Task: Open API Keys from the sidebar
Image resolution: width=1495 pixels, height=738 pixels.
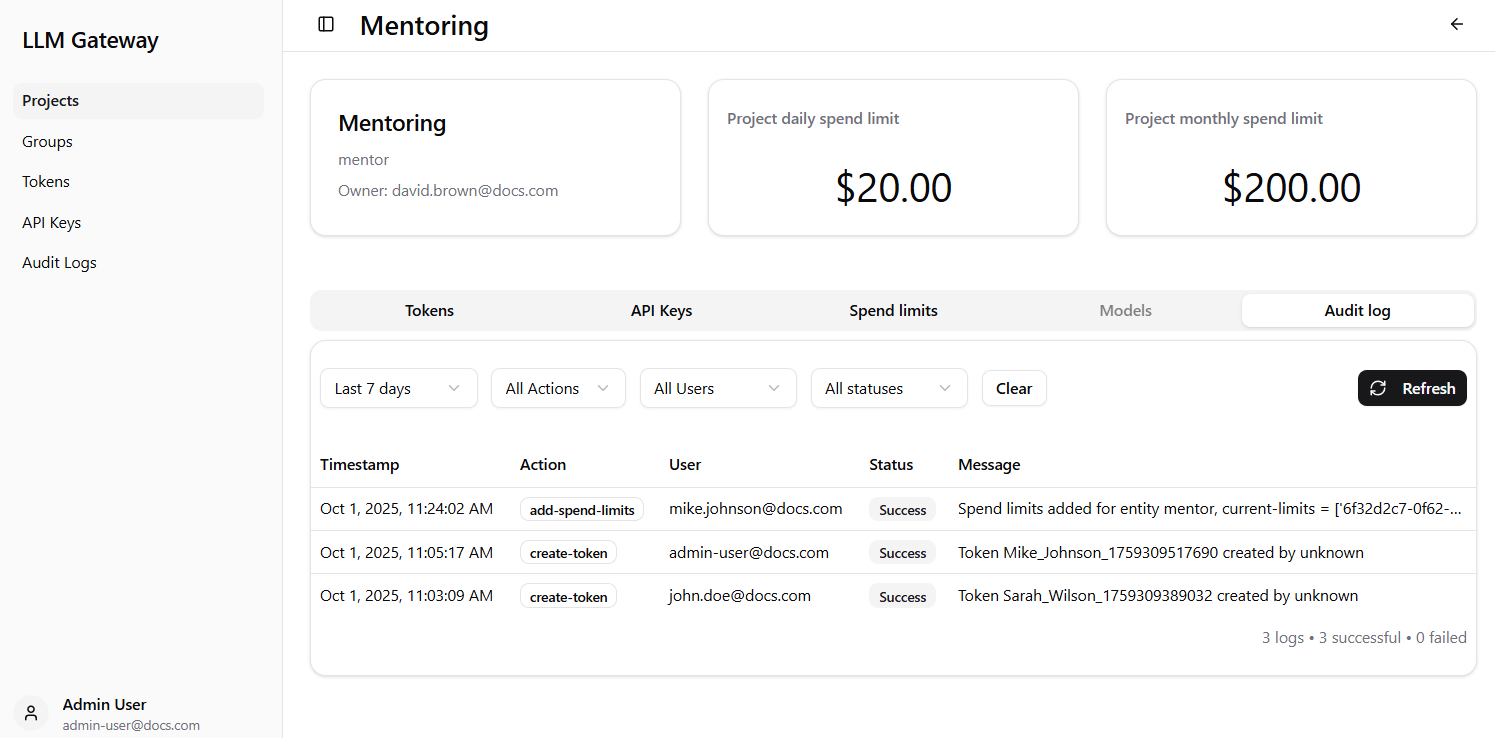Action: (51, 222)
